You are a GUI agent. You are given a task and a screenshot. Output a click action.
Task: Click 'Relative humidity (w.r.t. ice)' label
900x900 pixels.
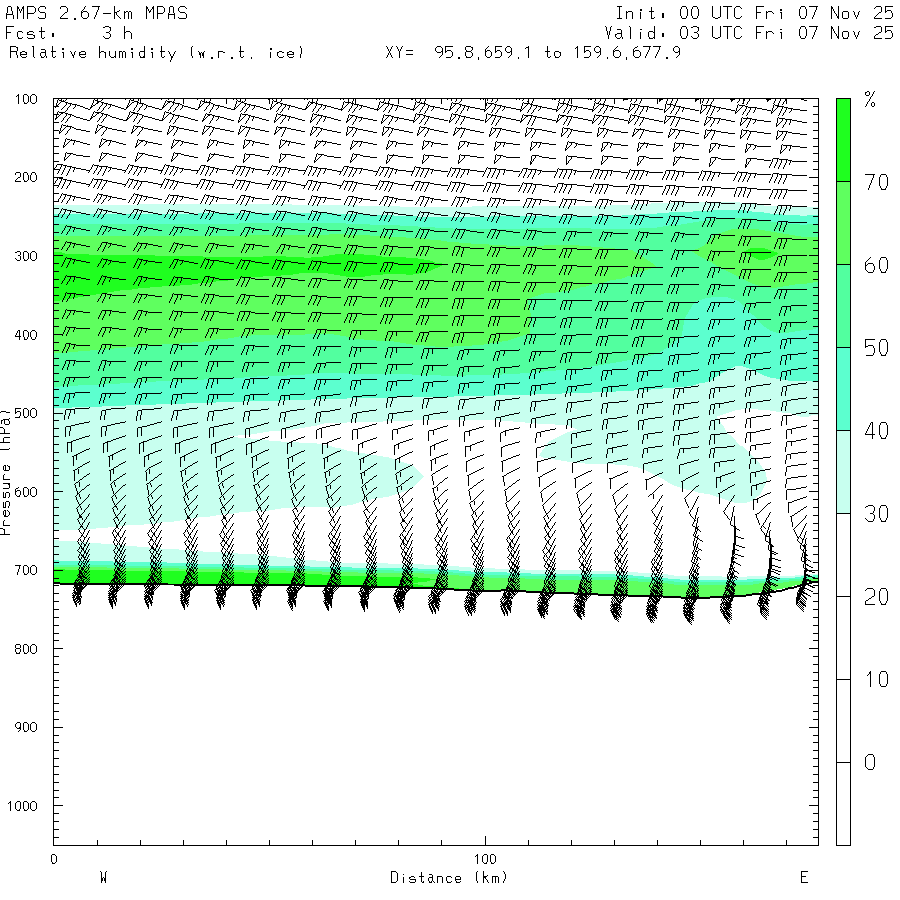click(x=156, y=53)
